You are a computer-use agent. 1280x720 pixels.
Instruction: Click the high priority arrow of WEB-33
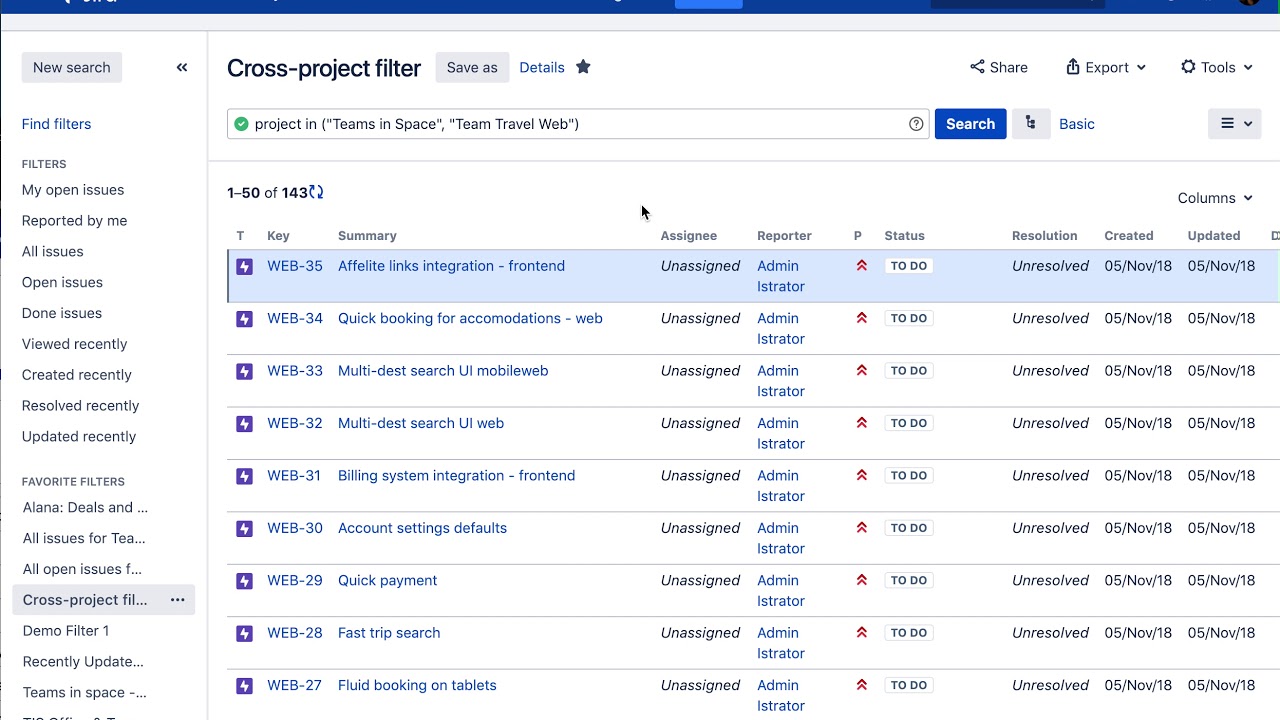pos(861,370)
